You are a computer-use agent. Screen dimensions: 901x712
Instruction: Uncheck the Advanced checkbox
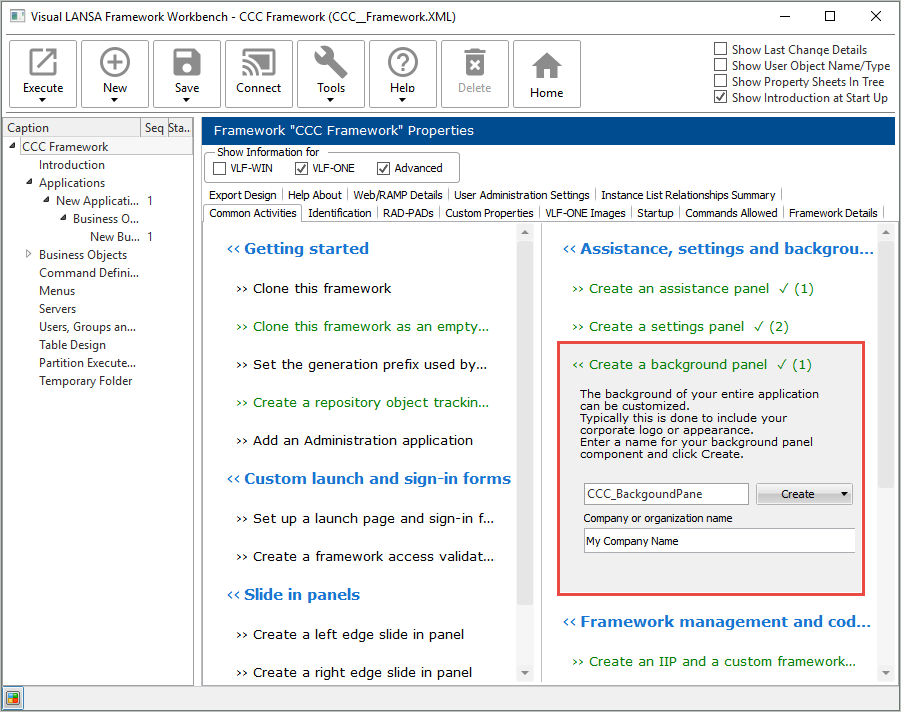tap(384, 168)
